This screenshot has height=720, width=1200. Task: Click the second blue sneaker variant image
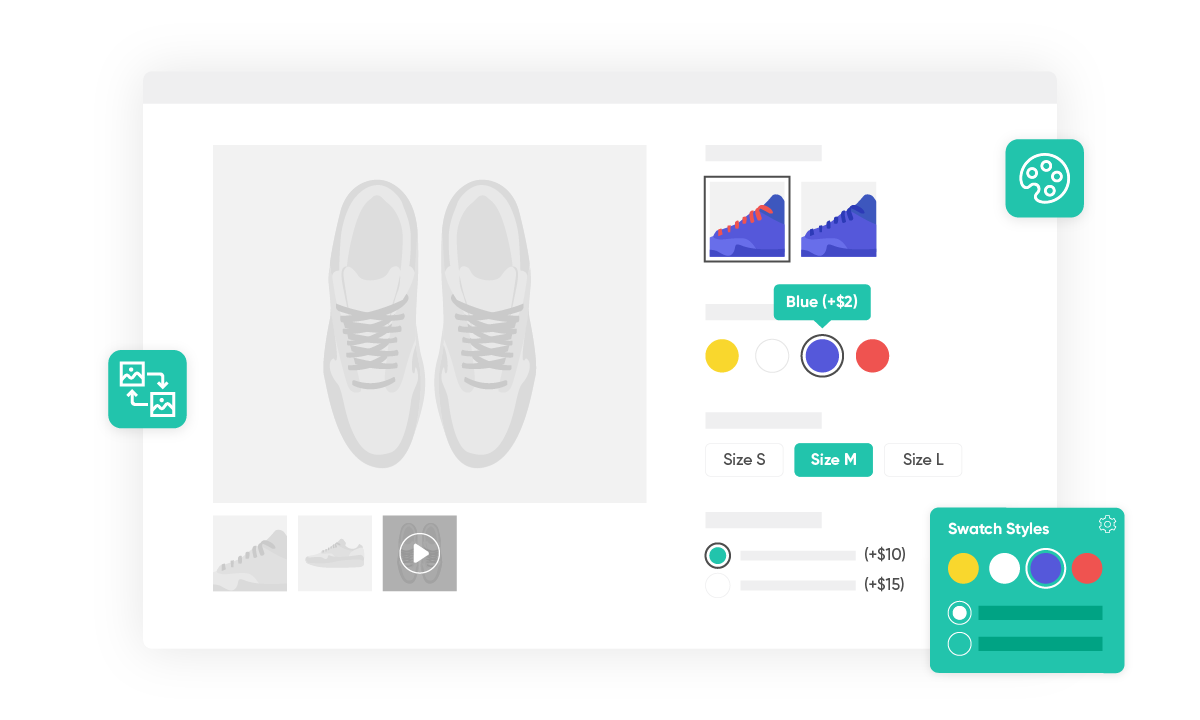839,218
